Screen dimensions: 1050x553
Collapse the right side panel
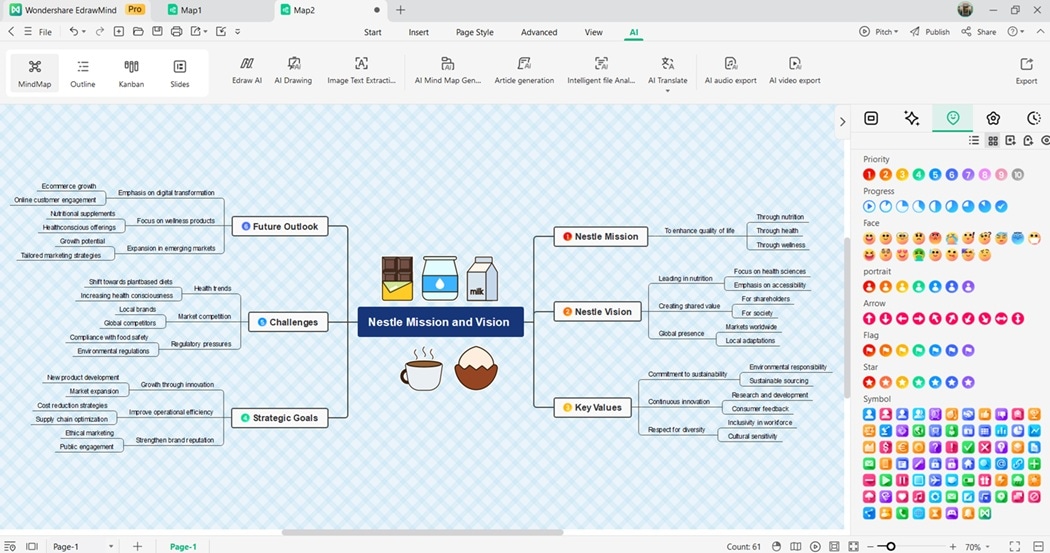[842, 121]
